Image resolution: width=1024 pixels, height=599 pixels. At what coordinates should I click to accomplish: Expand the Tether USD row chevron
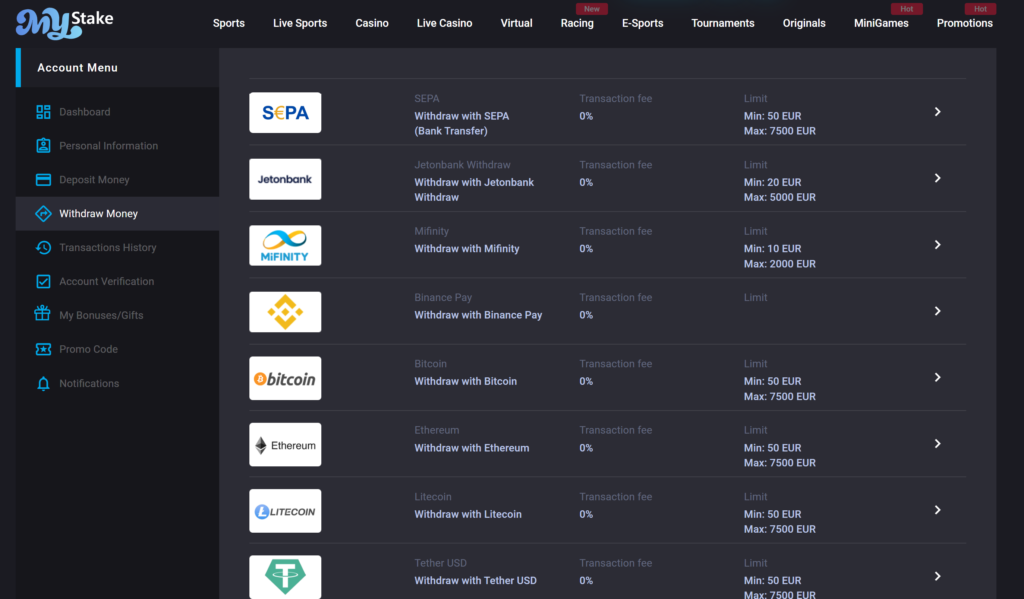pyautogui.click(x=937, y=576)
